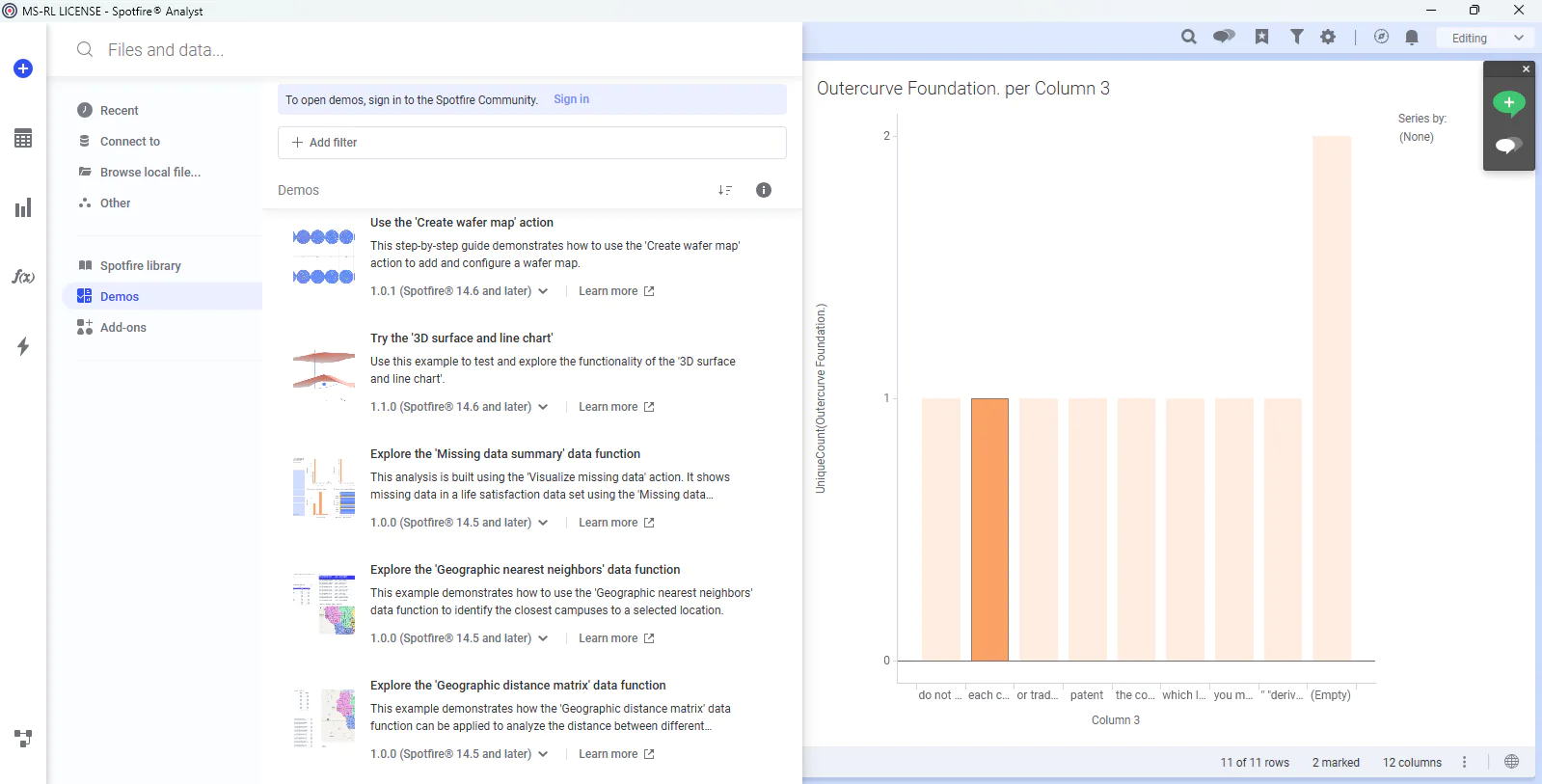Open the UniqueCount Y-axis selector
The width and height of the screenshot is (1542, 784).
click(822, 398)
